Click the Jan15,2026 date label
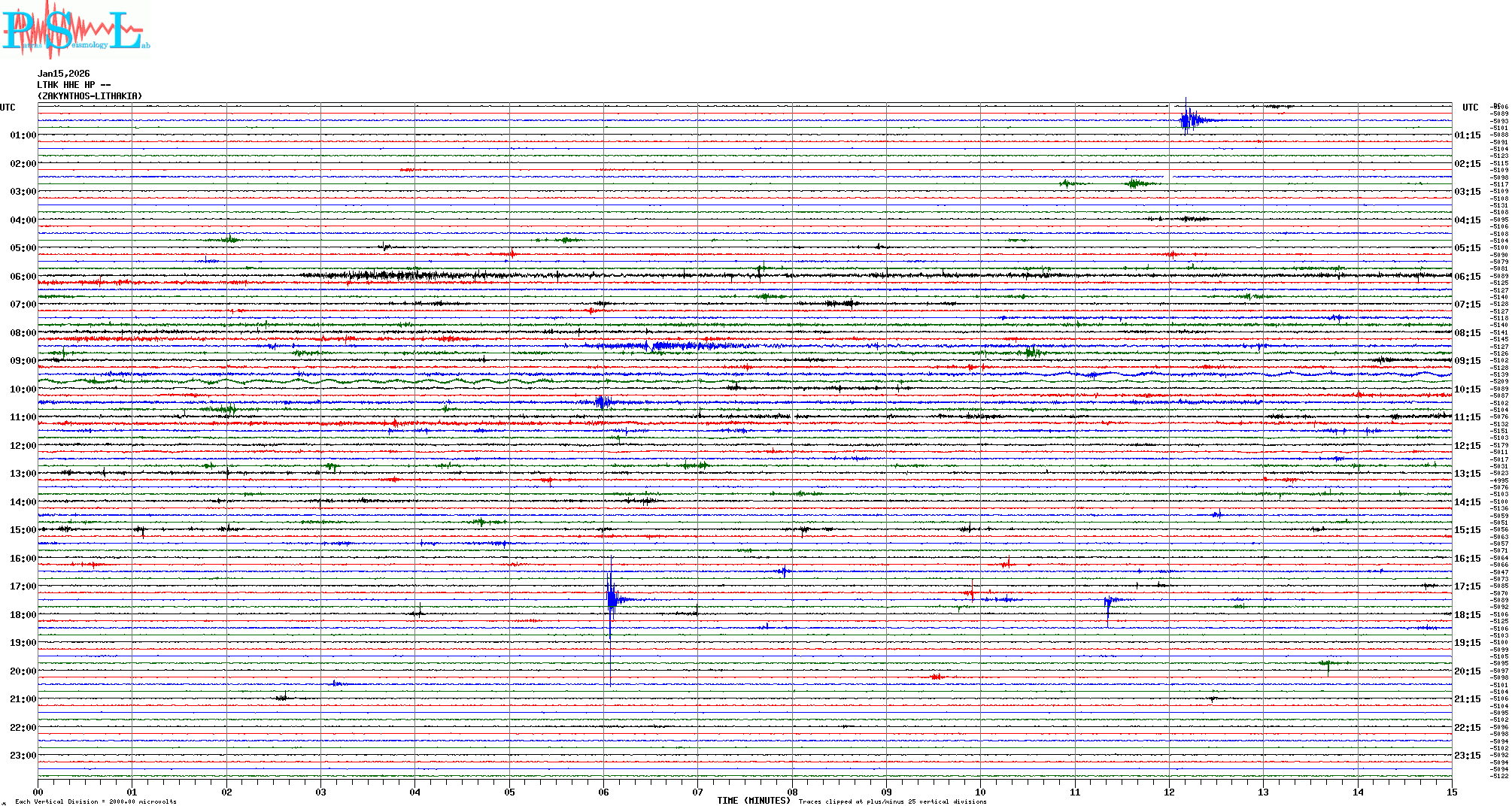The width and height of the screenshot is (1512, 812). click(x=63, y=74)
